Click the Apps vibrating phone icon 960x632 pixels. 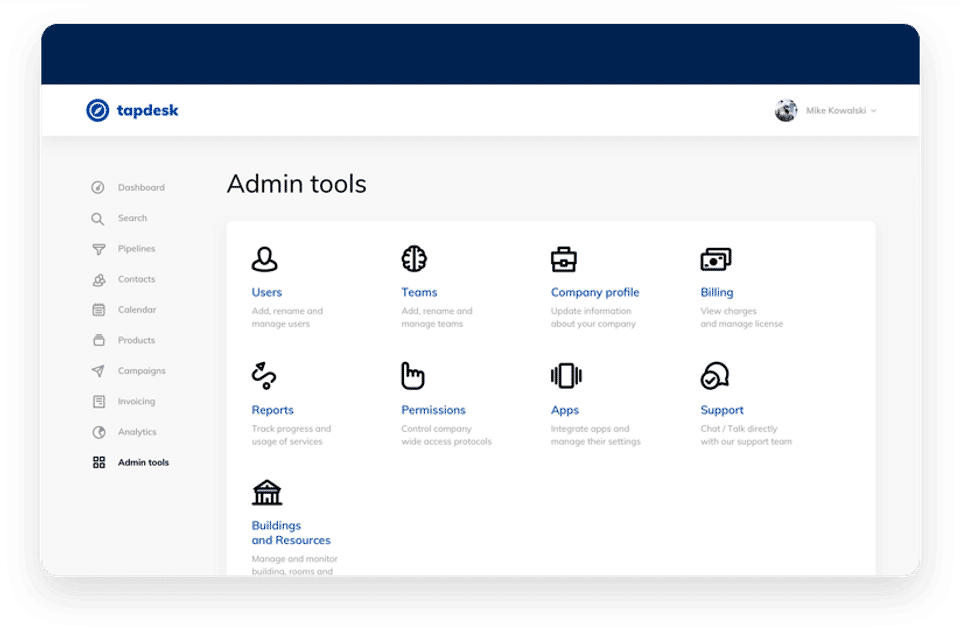click(566, 375)
